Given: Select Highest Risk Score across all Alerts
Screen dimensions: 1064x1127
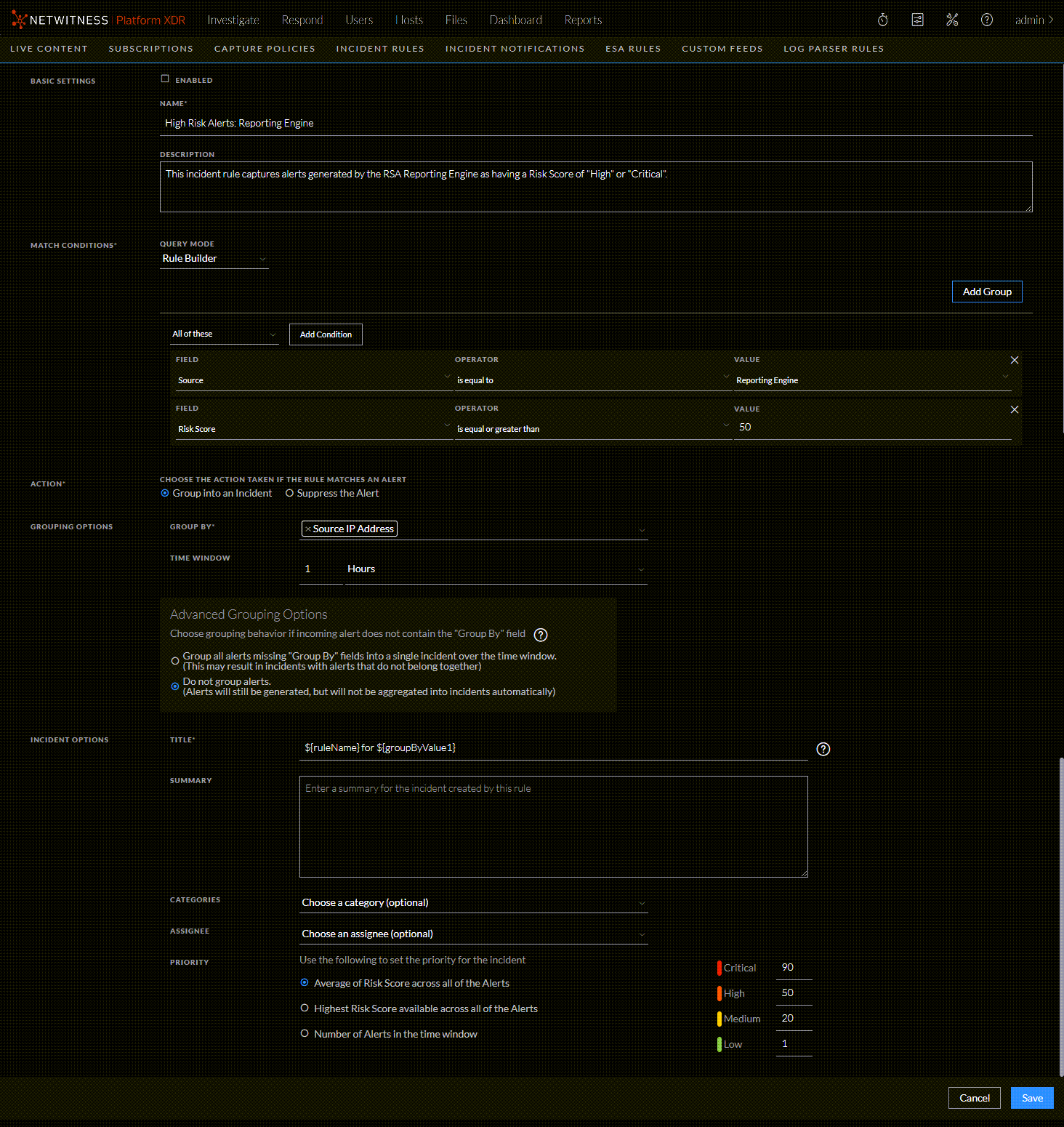Looking at the screenshot, I should 305,1008.
